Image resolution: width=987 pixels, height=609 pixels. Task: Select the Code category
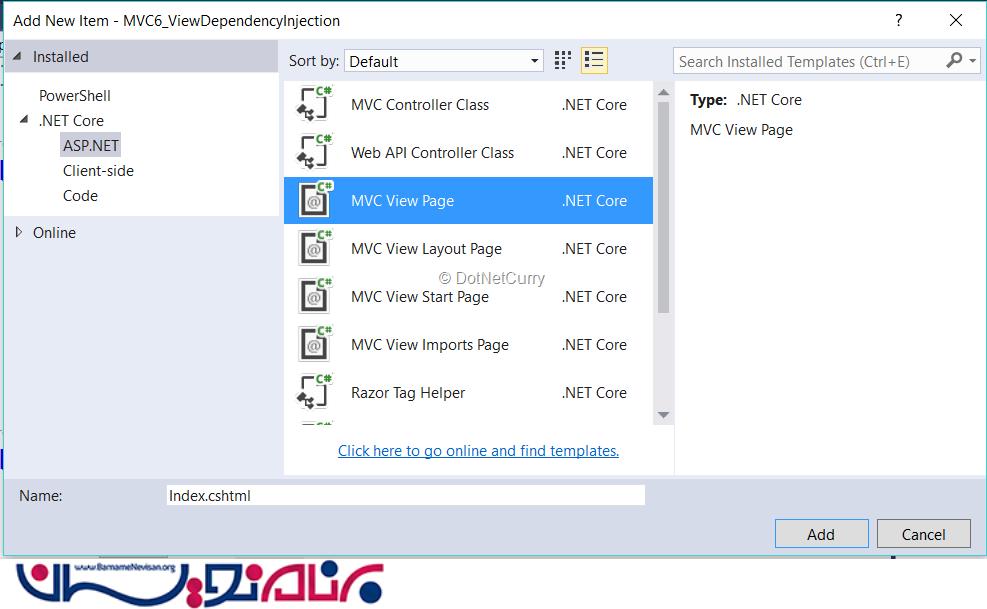(80, 196)
